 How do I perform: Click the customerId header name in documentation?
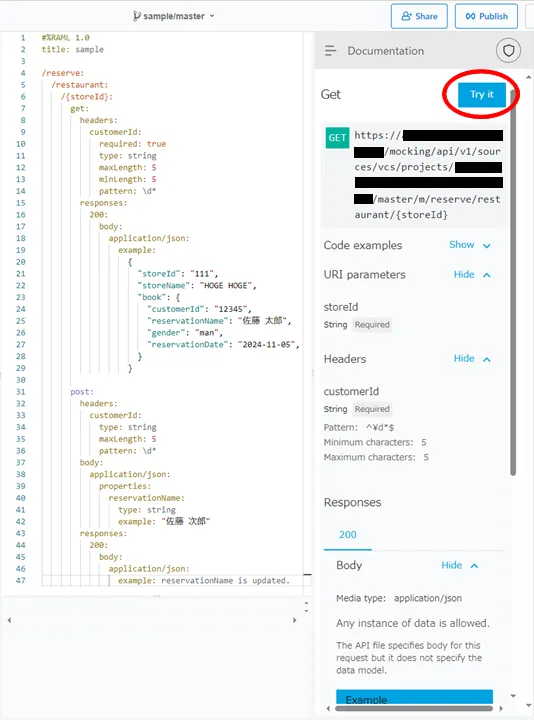pos(351,391)
